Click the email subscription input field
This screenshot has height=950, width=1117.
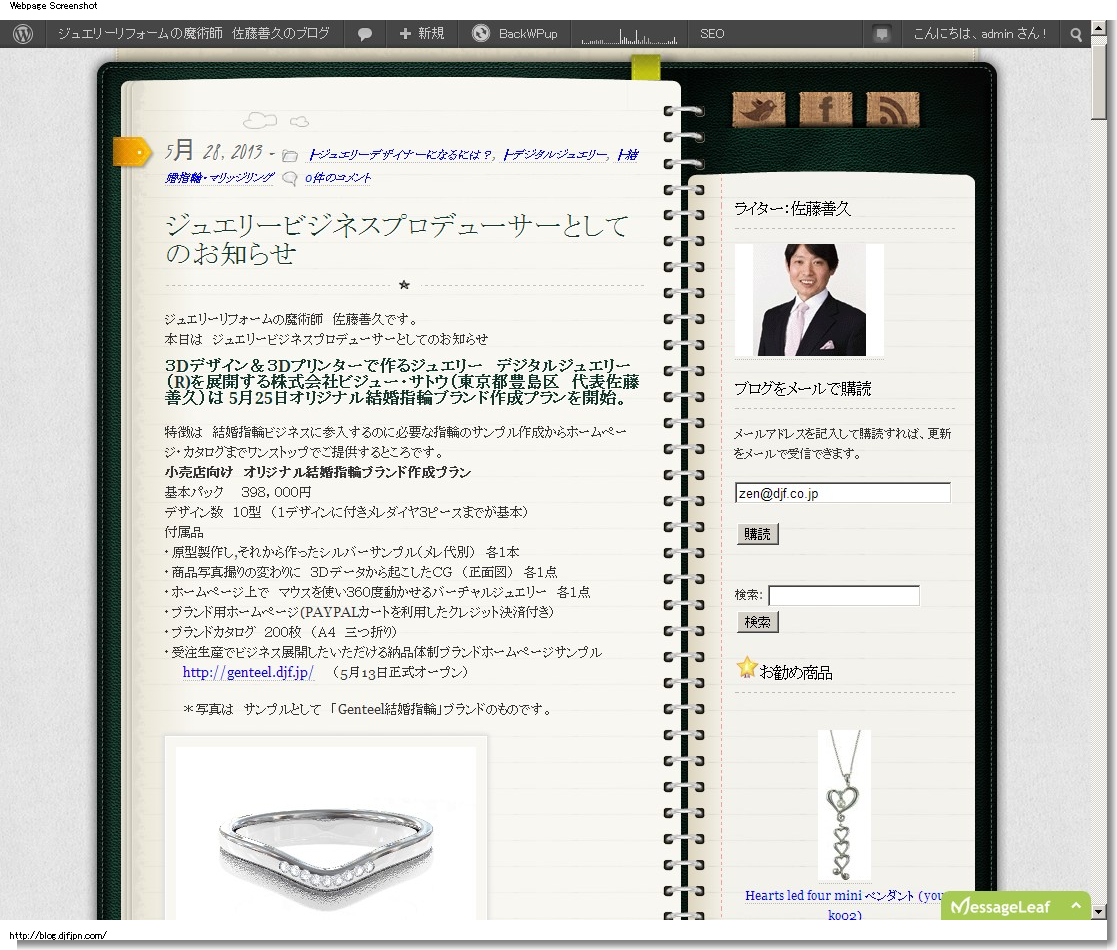[843, 493]
